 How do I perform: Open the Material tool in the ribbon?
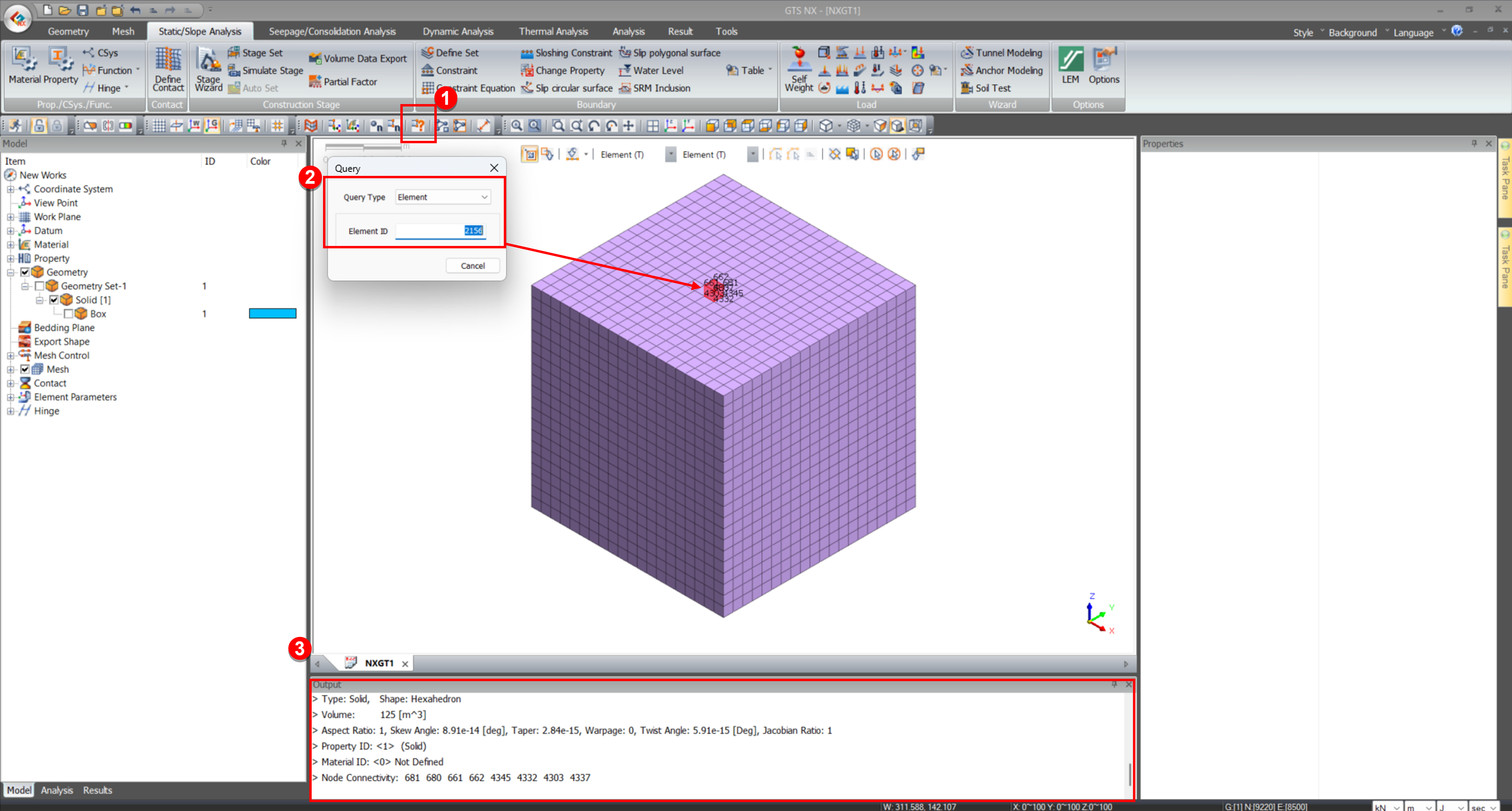point(25,66)
